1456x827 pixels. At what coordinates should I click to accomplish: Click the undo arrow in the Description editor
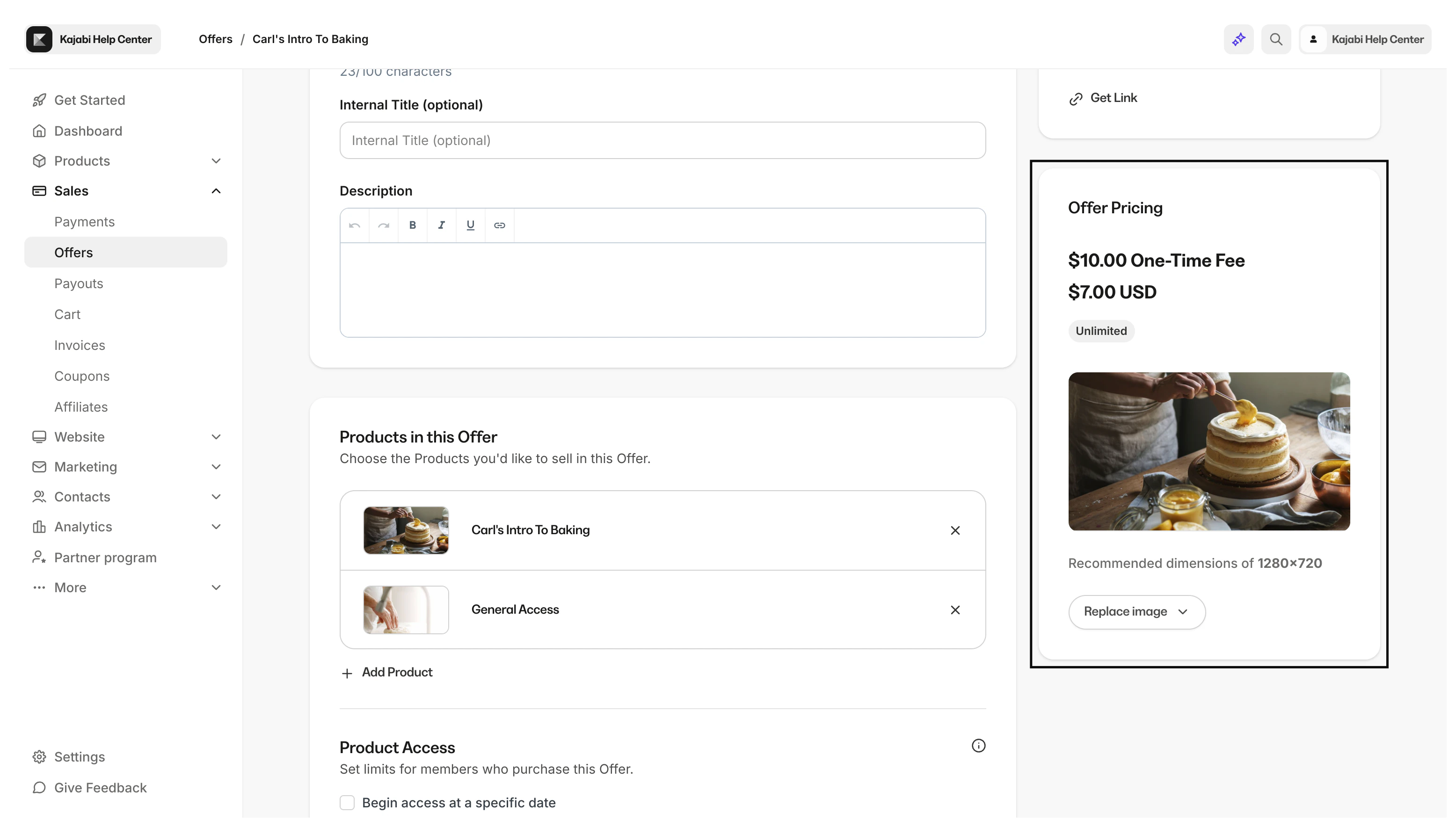pos(355,225)
